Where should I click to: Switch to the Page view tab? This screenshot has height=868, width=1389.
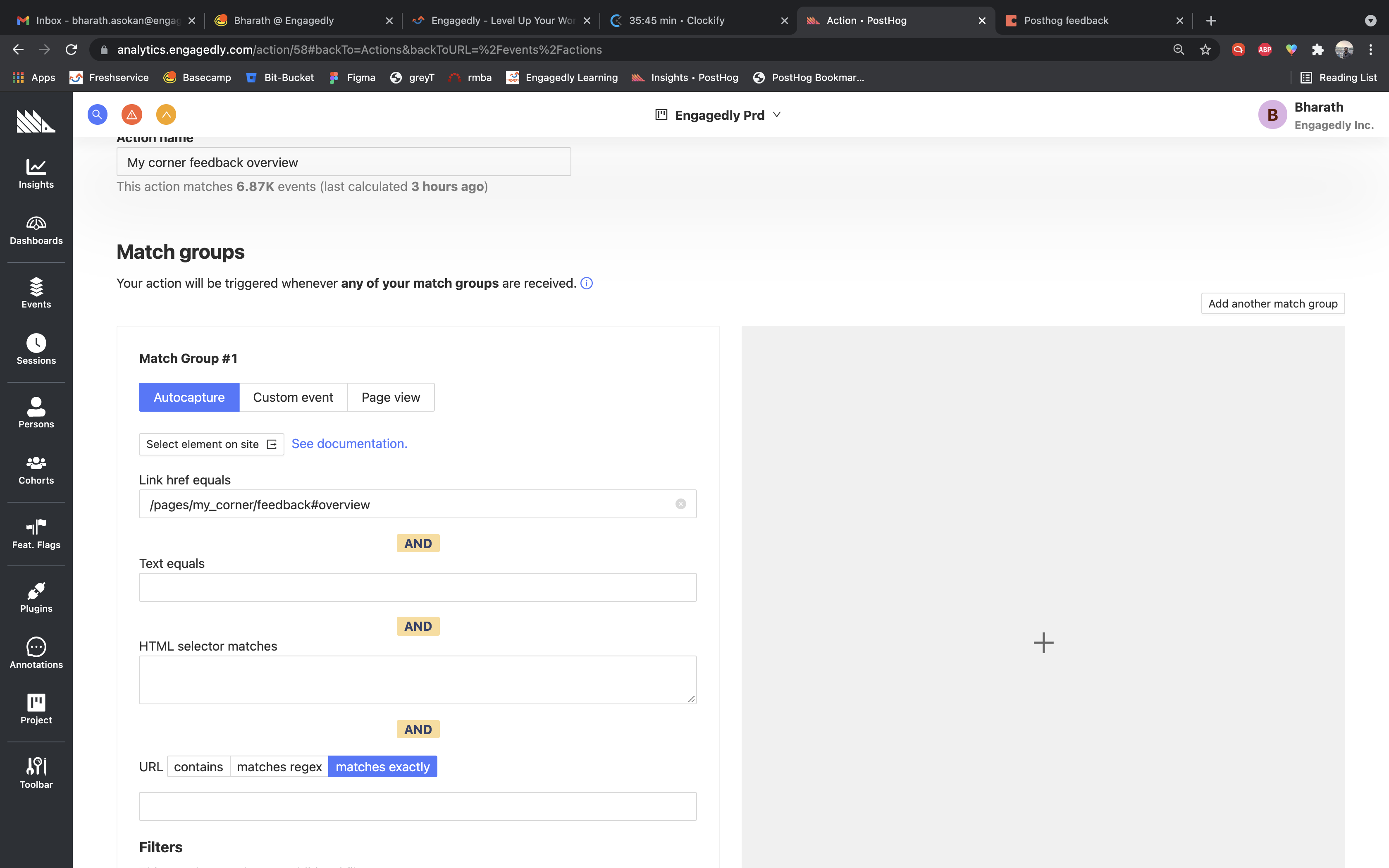click(390, 397)
